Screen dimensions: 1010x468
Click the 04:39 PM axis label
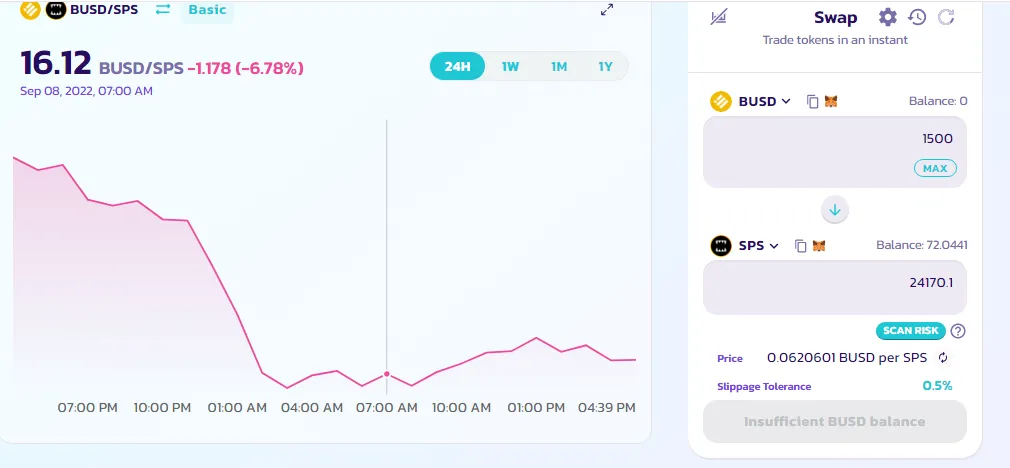pyautogui.click(x=607, y=407)
